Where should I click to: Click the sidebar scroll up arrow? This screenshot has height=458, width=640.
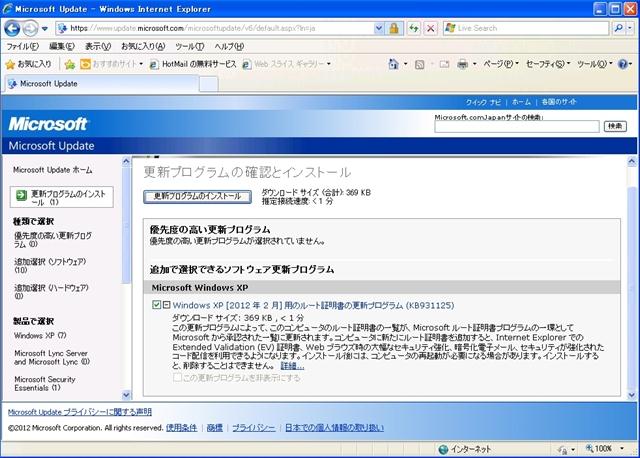[x=126, y=161]
